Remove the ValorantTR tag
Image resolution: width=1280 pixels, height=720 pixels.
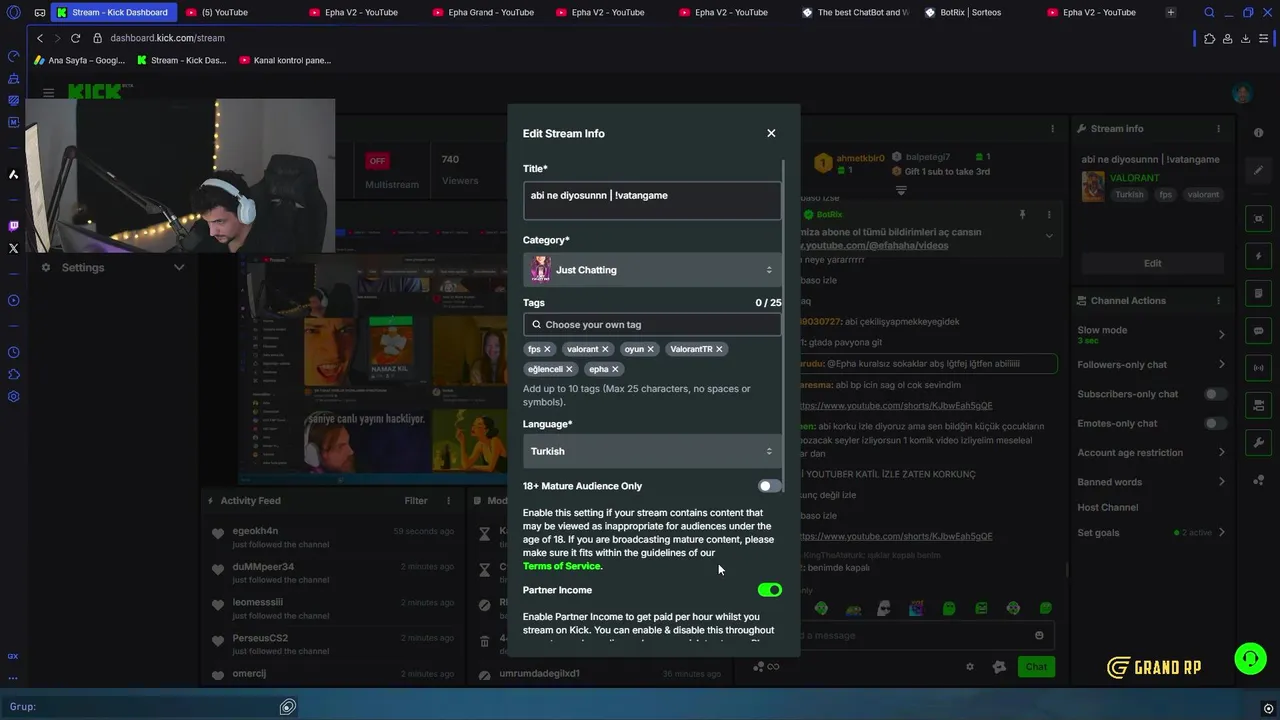tap(719, 349)
